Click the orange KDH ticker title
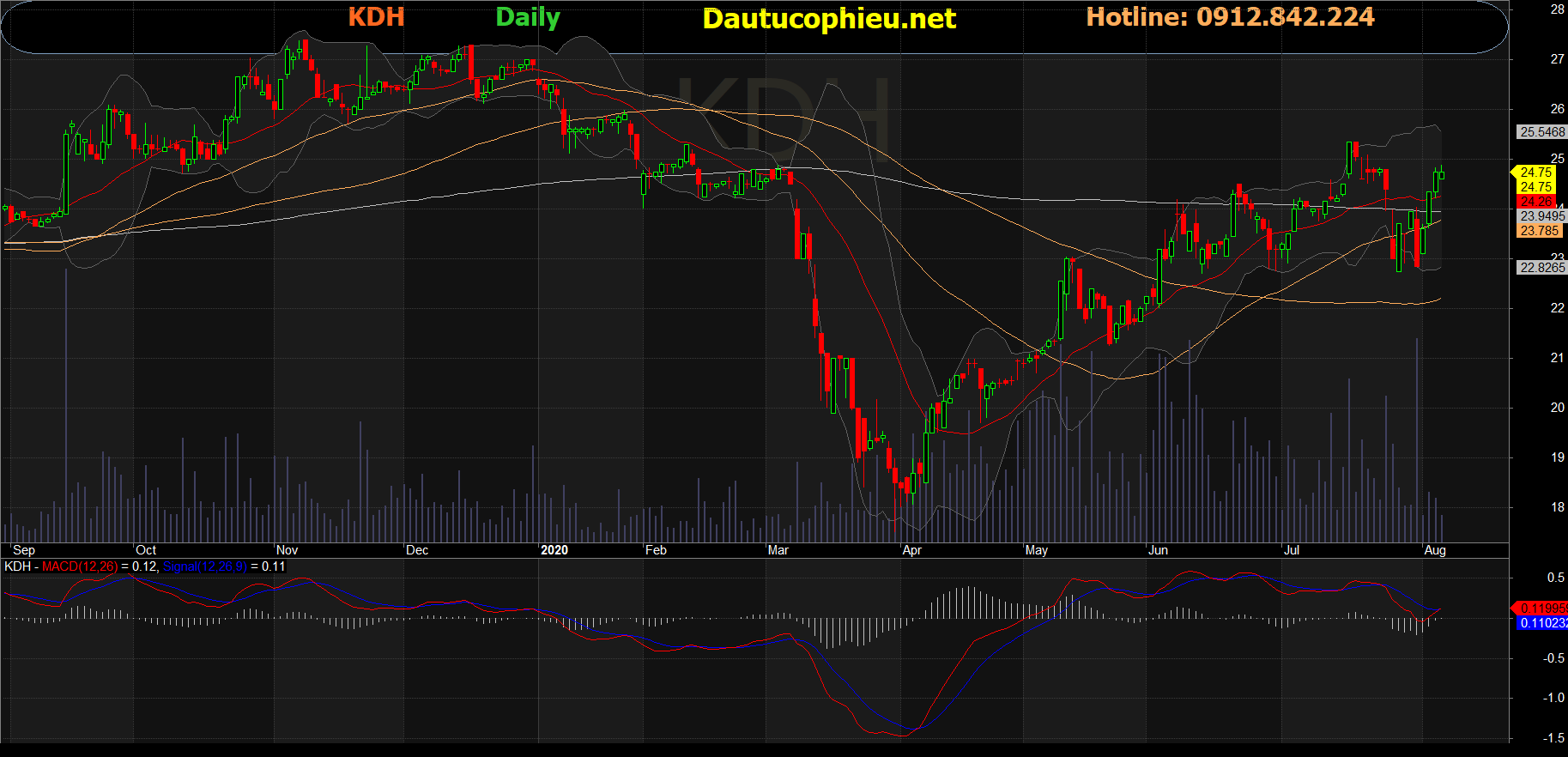This screenshot has width=1568, height=757. (376, 17)
